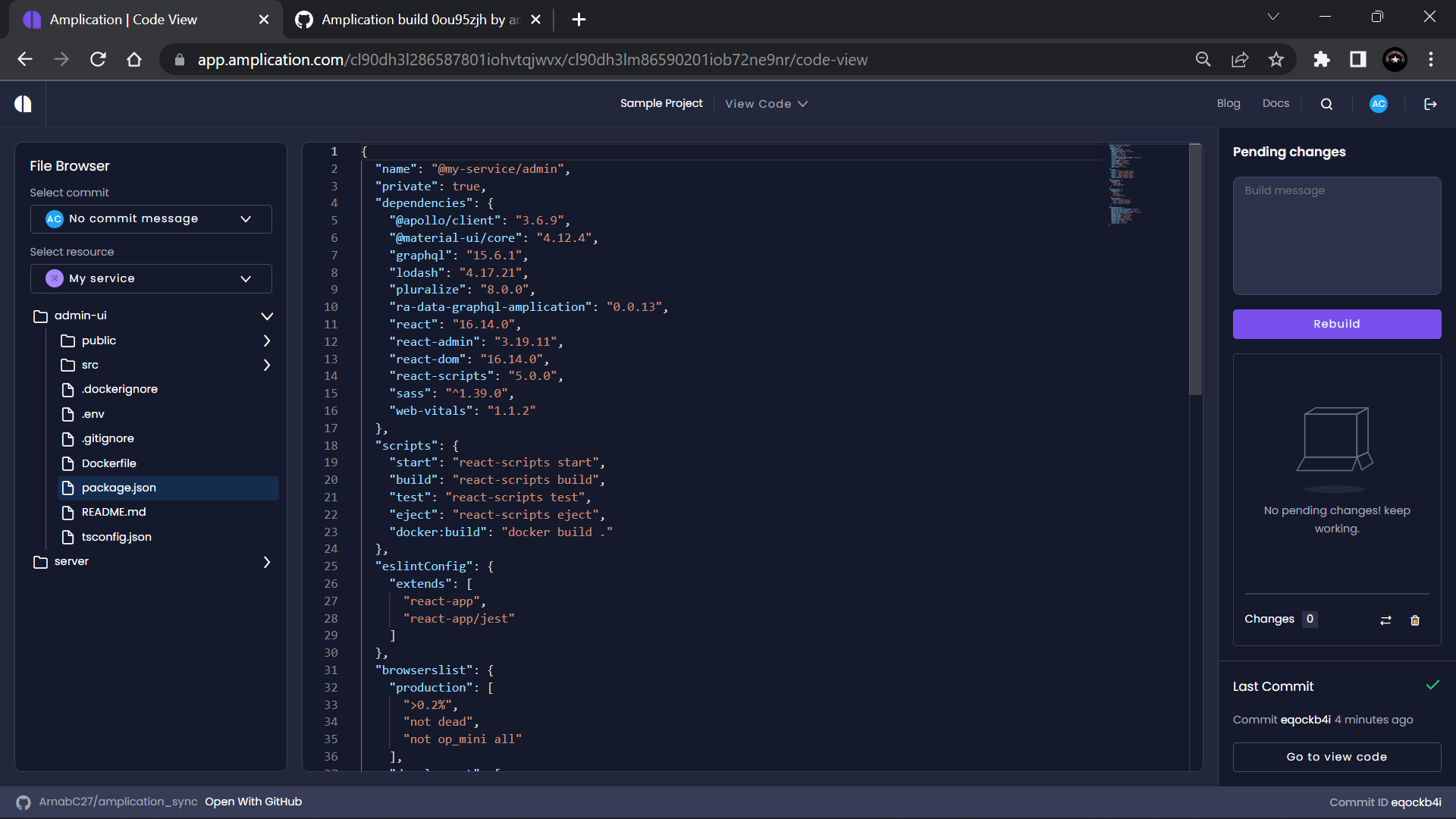Open the browser extensions puzzle icon
This screenshot has width=1456, height=819.
coord(1321,59)
